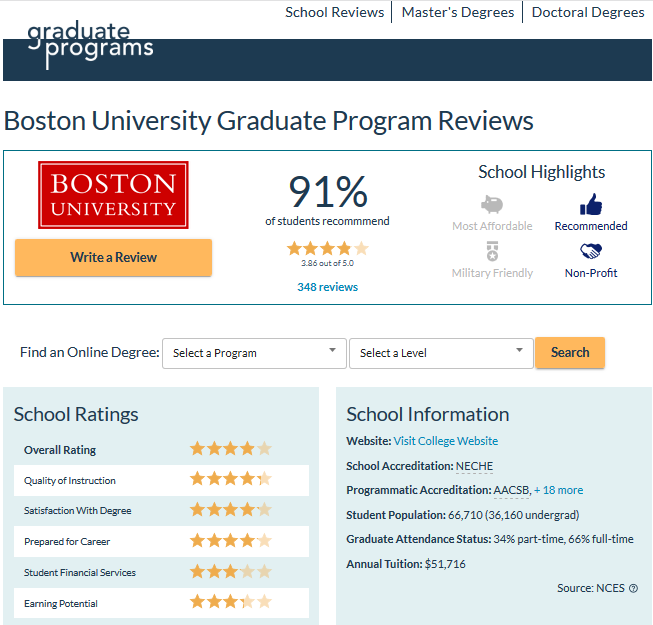Click the Recommended thumbs-up icon
Screen dimensions: 653x625
[x=591, y=204]
